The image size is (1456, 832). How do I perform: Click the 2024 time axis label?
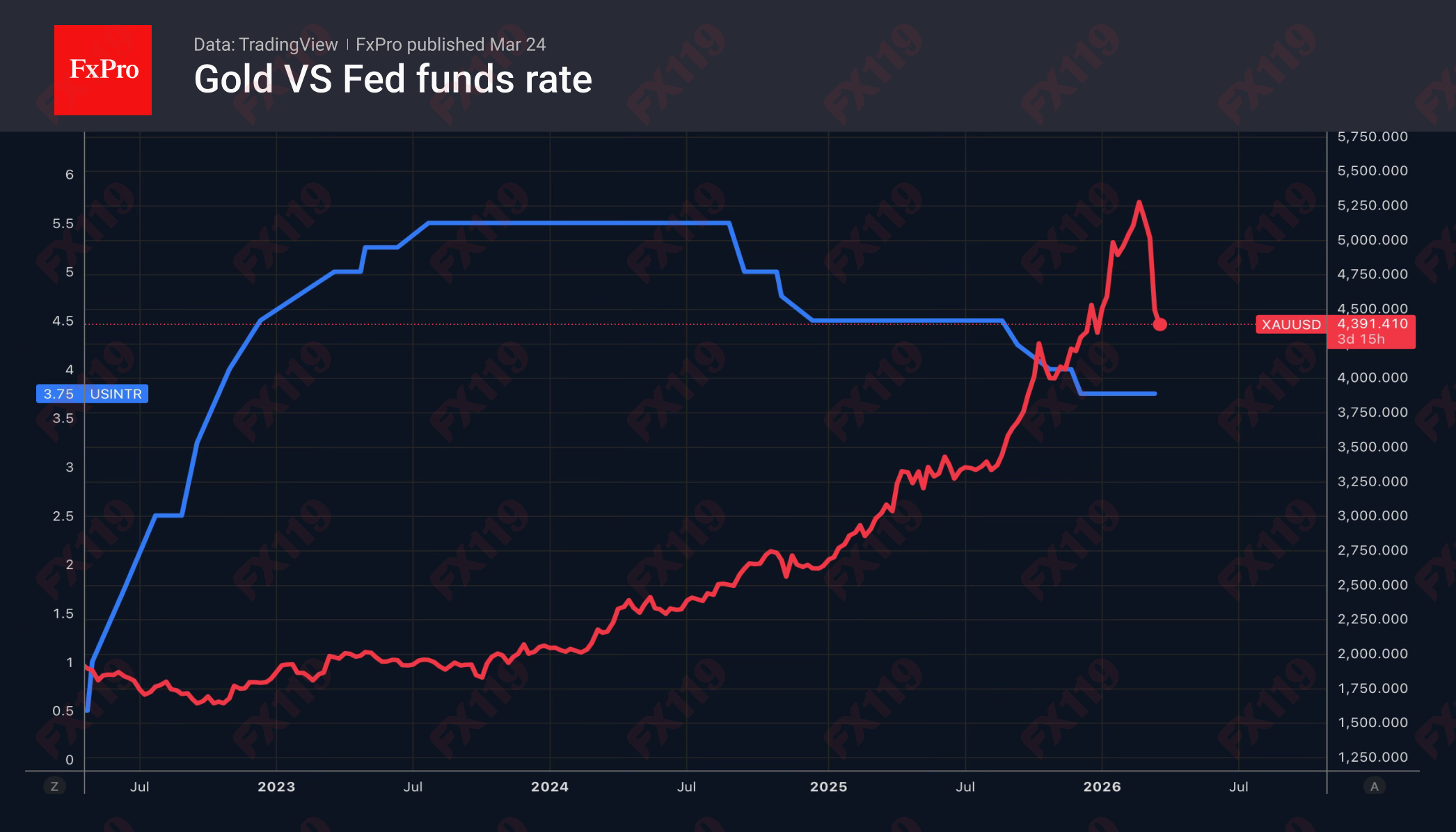pyautogui.click(x=550, y=787)
